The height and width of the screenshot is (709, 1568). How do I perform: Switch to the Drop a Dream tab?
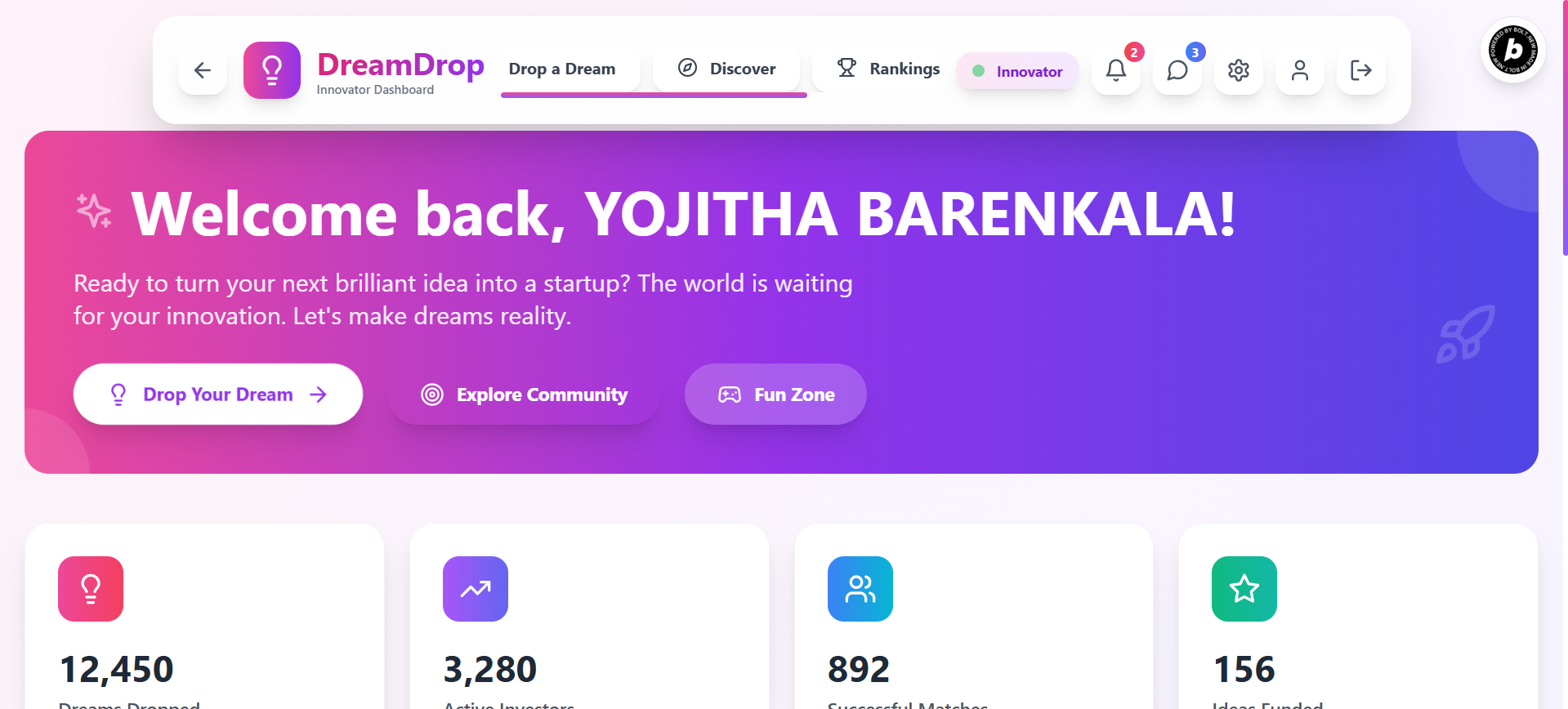click(562, 69)
